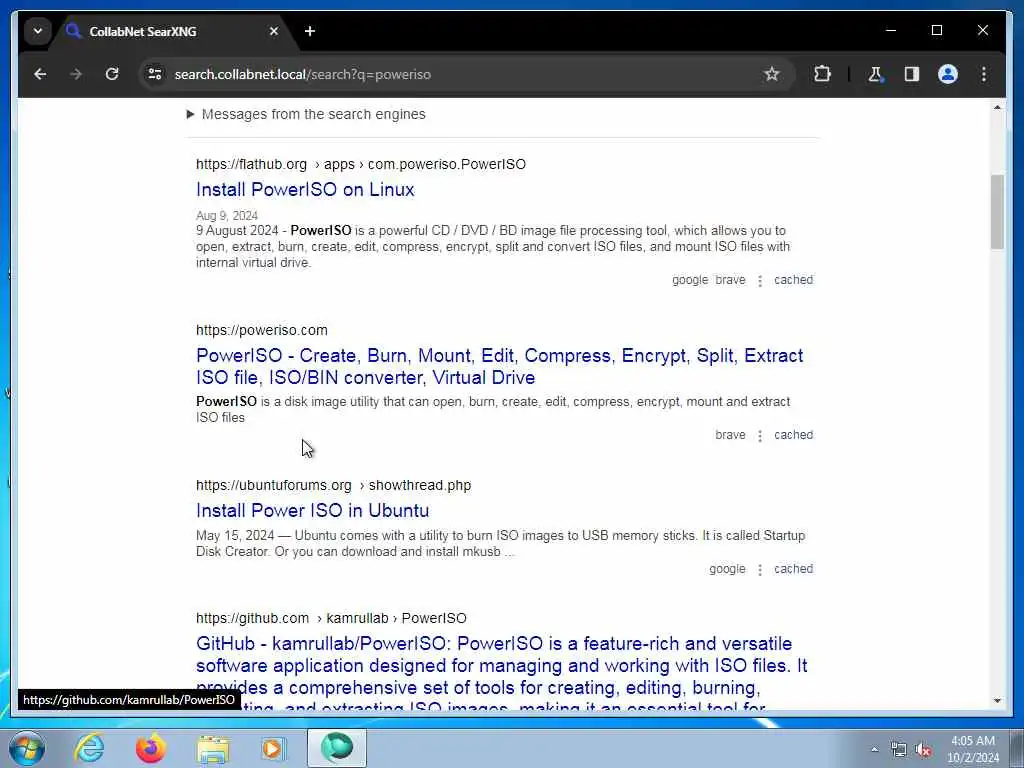Click google engine tag on ubuntuforums result

(x=727, y=569)
